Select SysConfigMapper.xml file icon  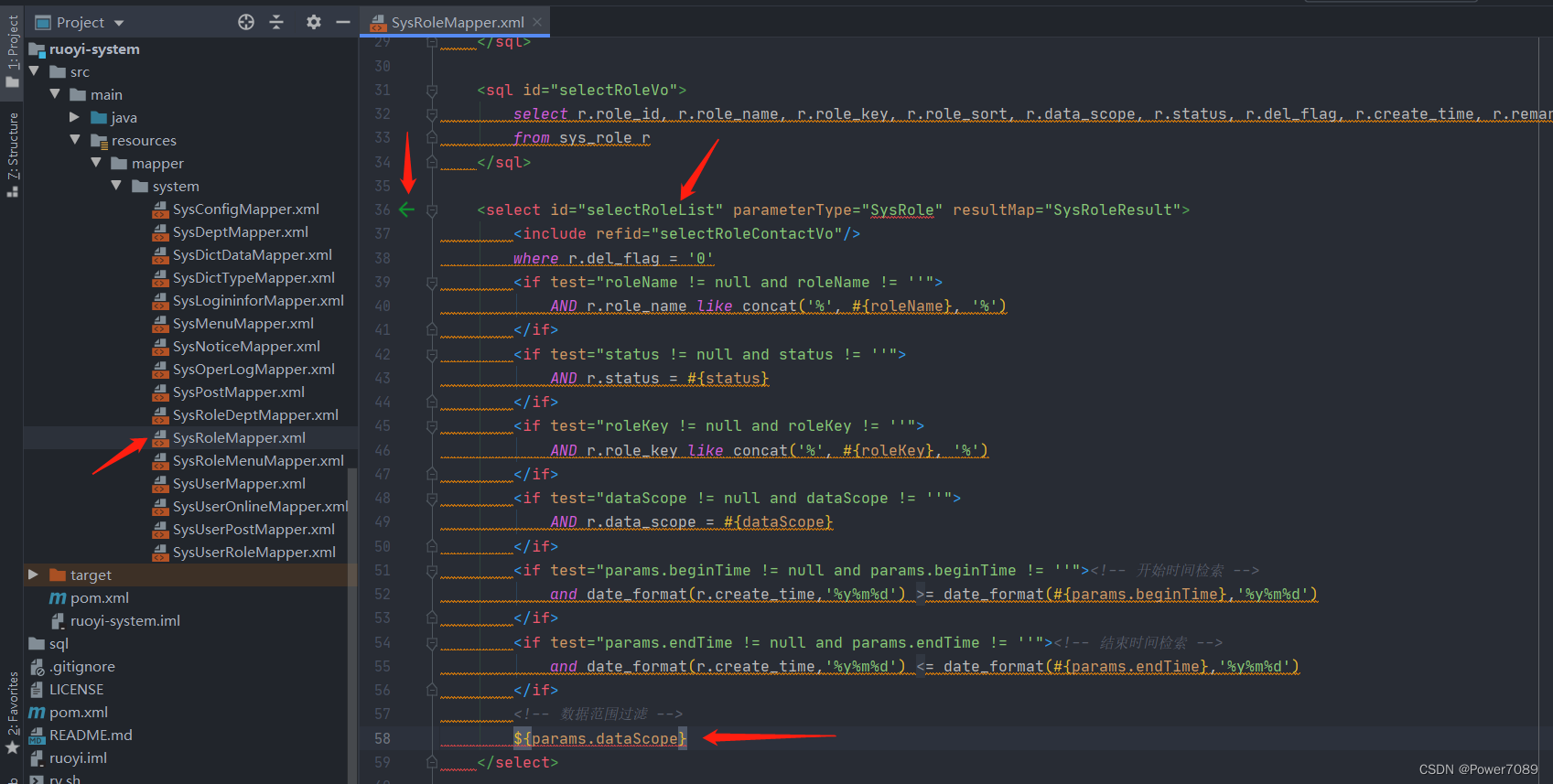160,209
